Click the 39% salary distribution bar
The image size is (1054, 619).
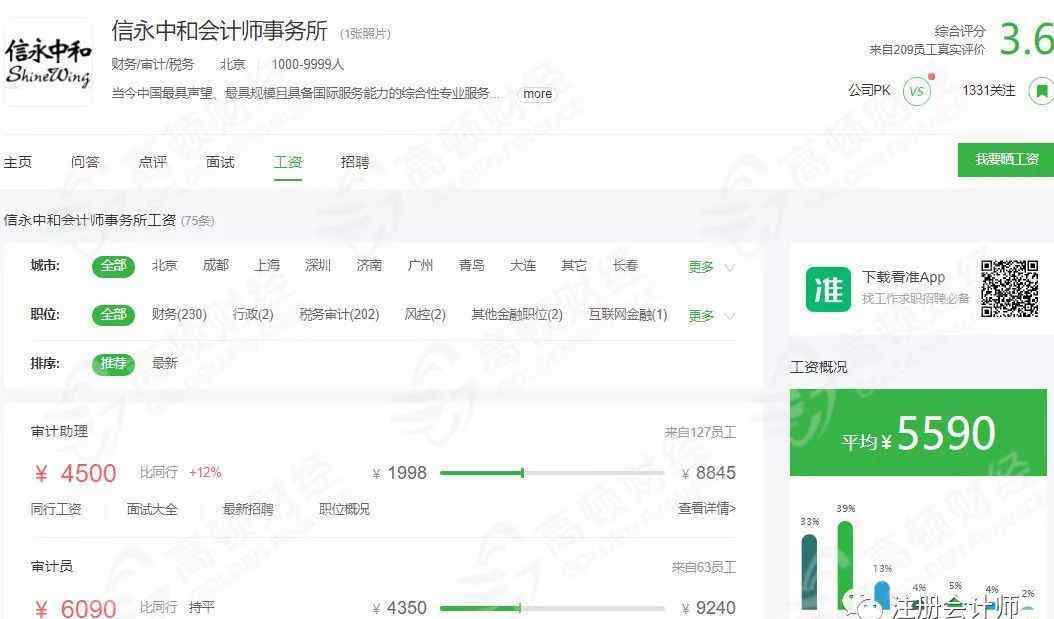tap(845, 565)
